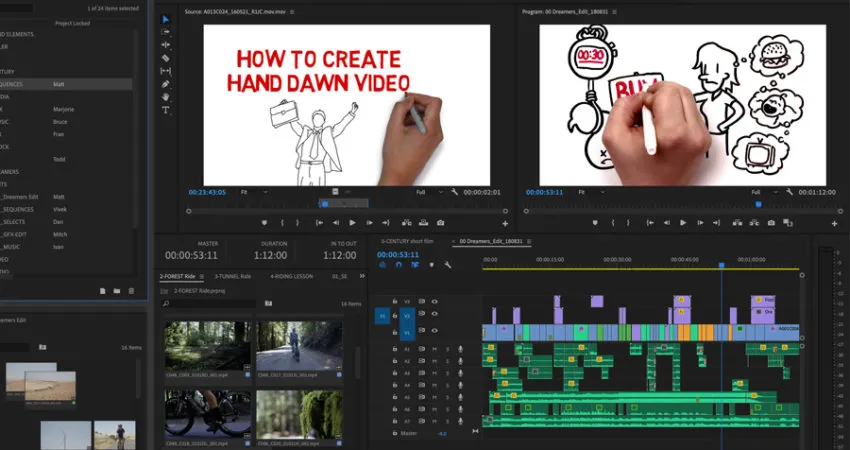The height and width of the screenshot is (450, 850).
Task: Switch to the 3-TUNNEL Ride tab
Action: click(232, 276)
